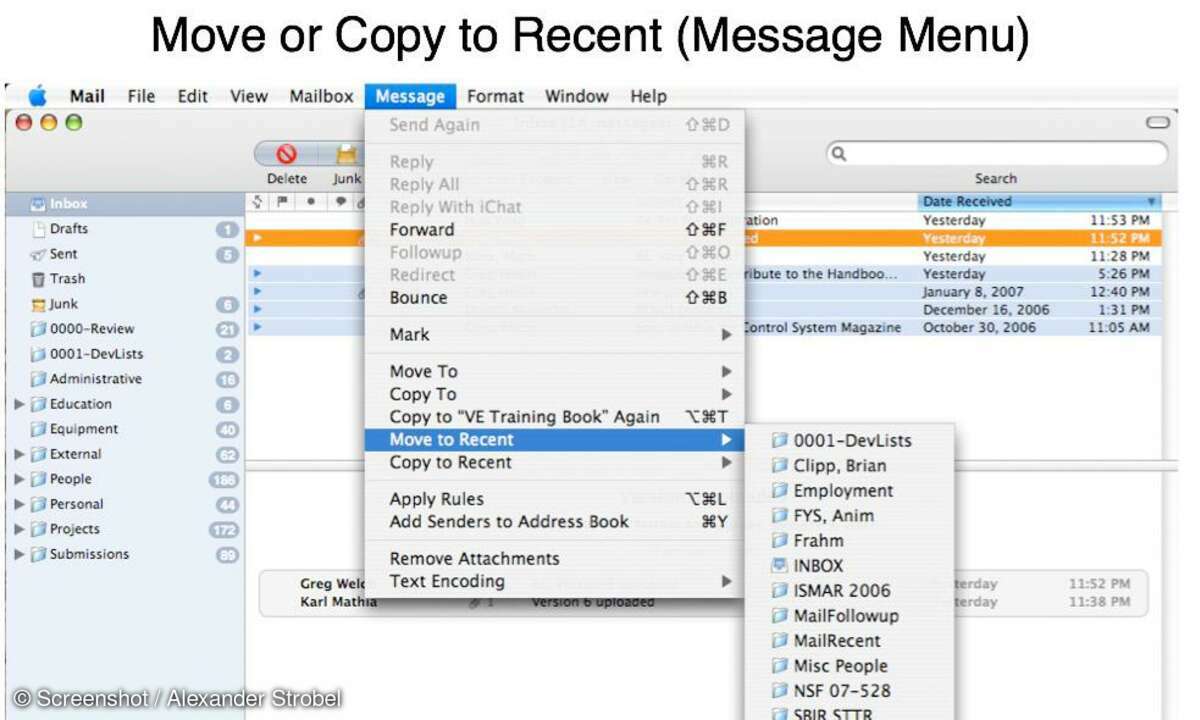Move message to Clipp, Brian
Viewport: 1200px width, 720px height.
coord(850,466)
